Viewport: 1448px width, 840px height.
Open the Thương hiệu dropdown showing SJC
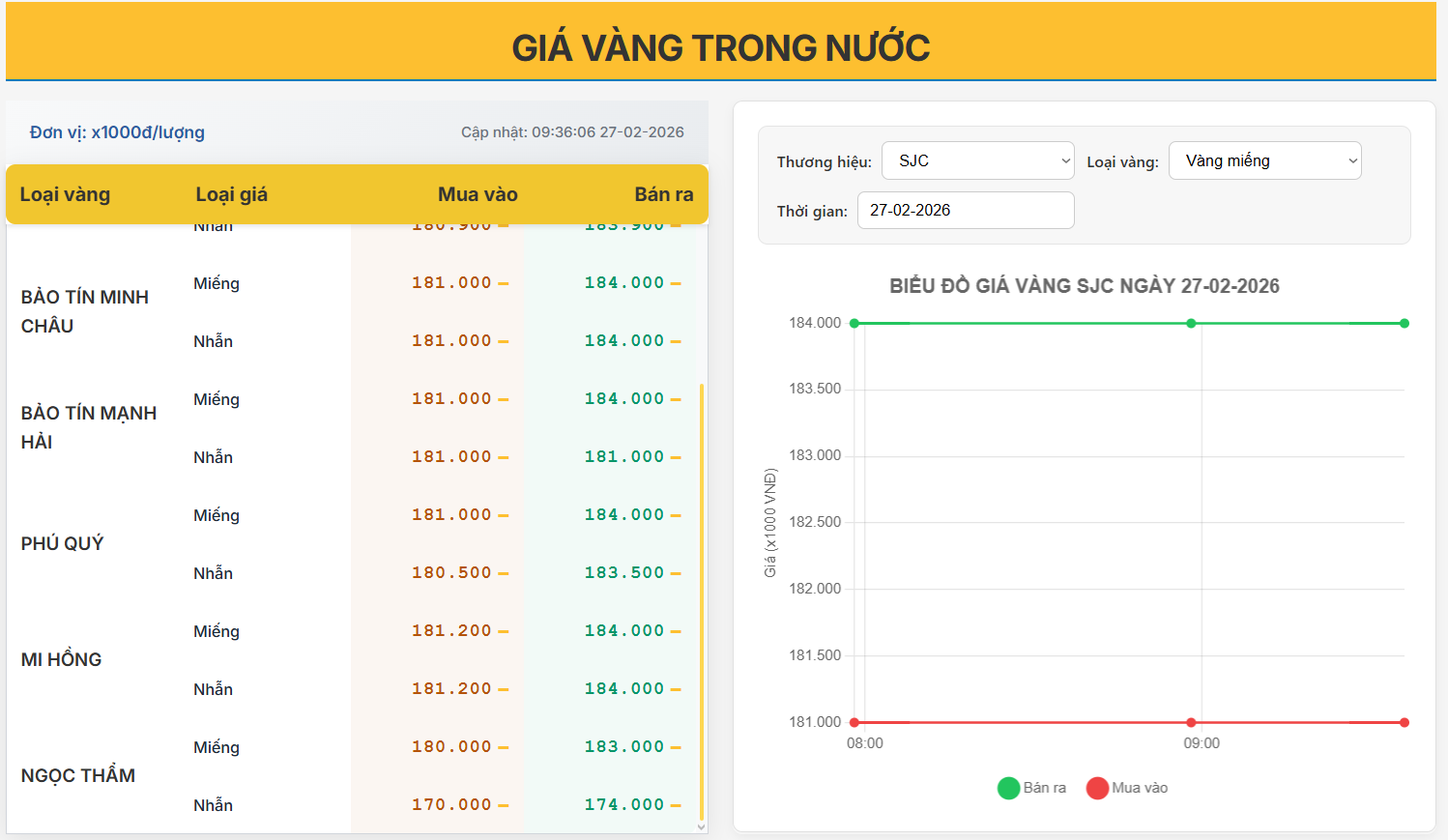(978, 160)
